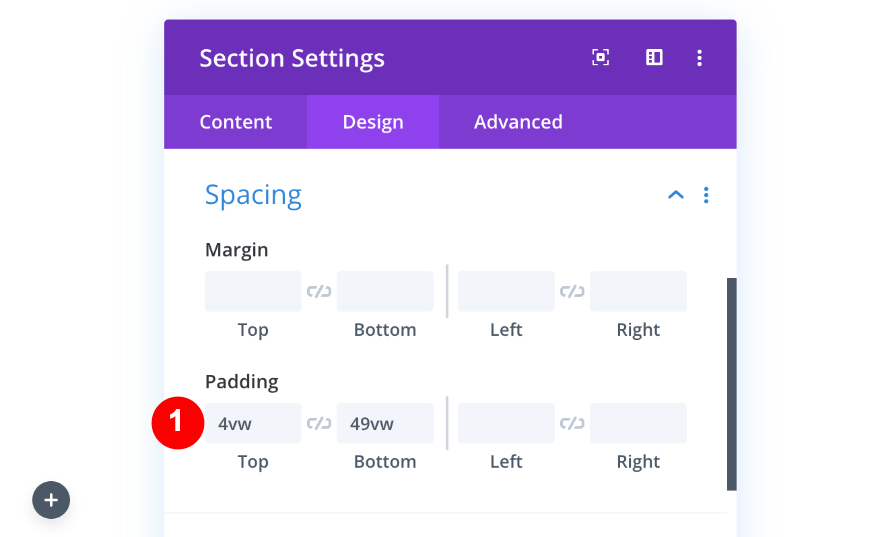Image resolution: width=880 pixels, height=537 pixels.
Task: Select the Design tab
Action: (x=373, y=122)
